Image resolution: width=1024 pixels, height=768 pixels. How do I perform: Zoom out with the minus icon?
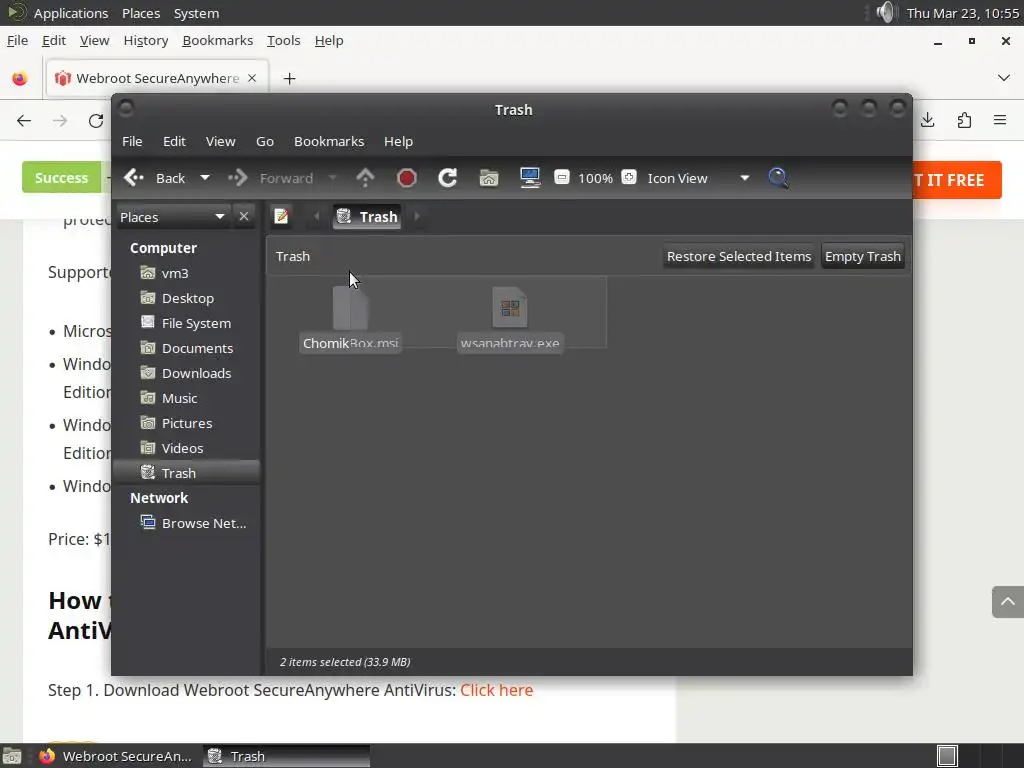[562, 177]
